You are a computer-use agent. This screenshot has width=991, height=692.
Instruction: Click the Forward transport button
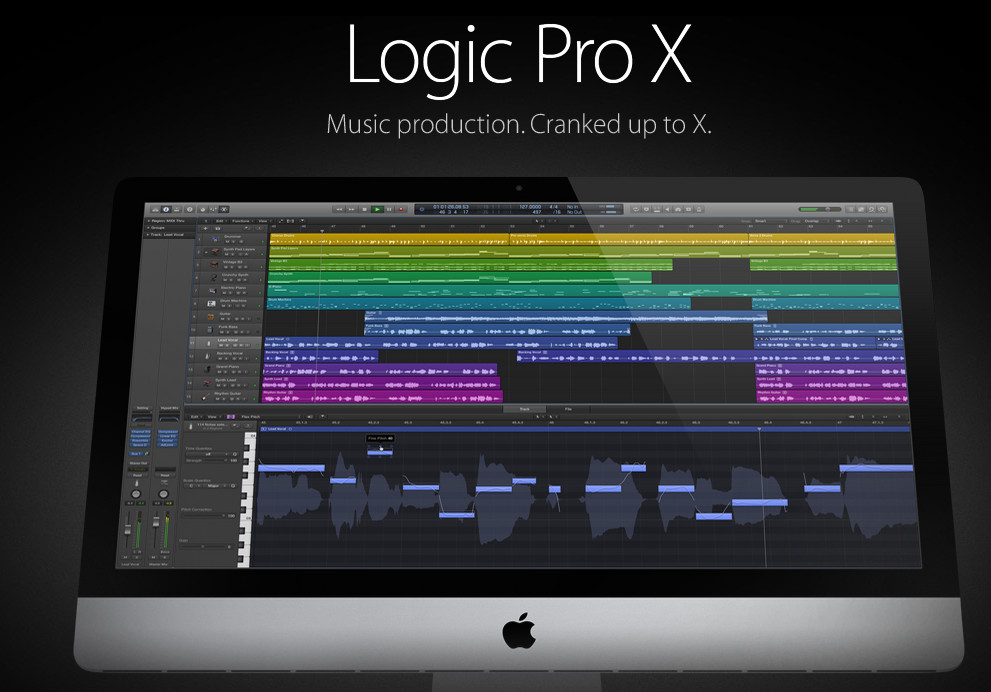(351, 209)
